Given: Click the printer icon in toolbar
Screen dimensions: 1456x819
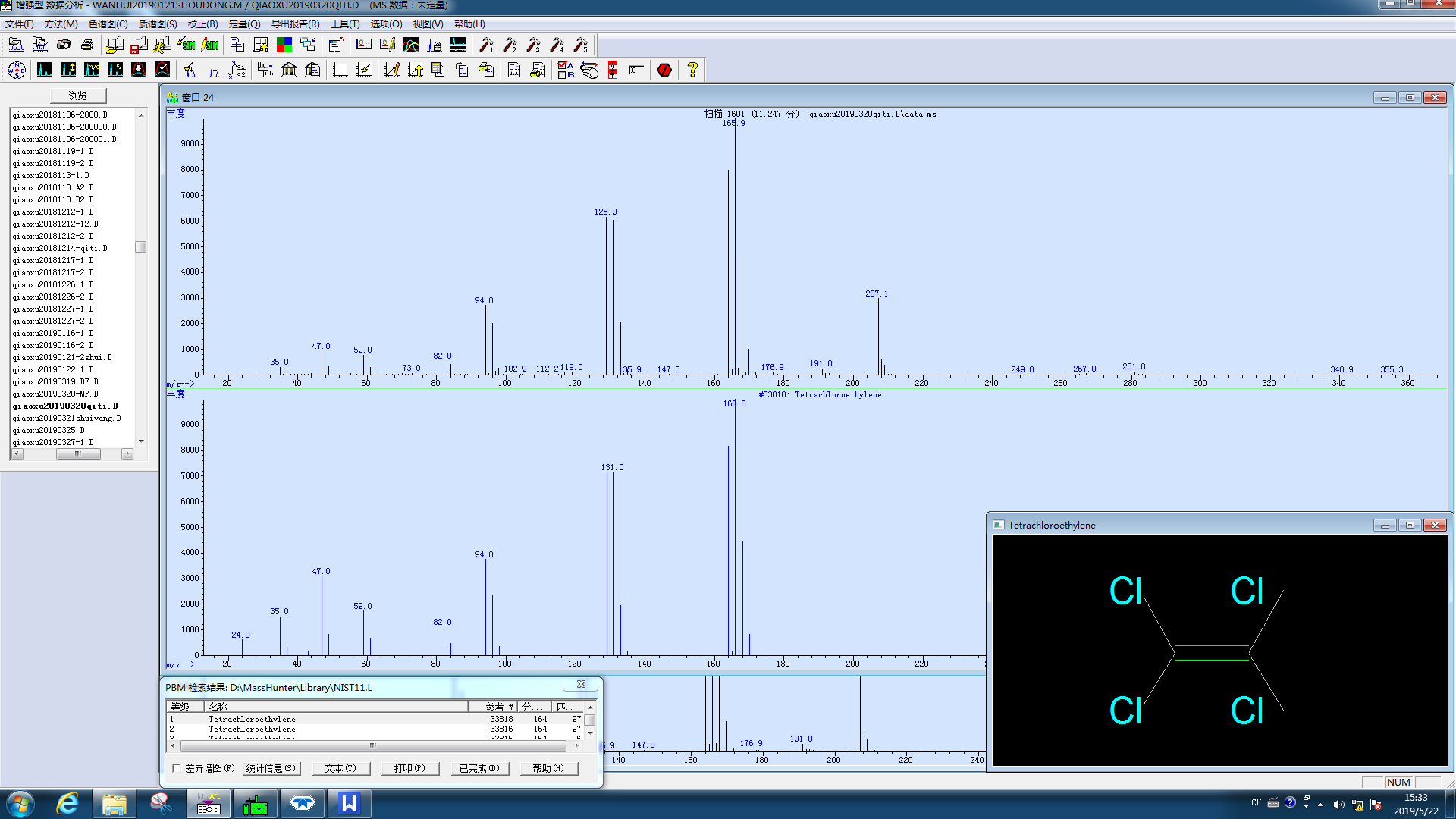Looking at the screenshot, I should pyautogui.click(x=87, y=45).
